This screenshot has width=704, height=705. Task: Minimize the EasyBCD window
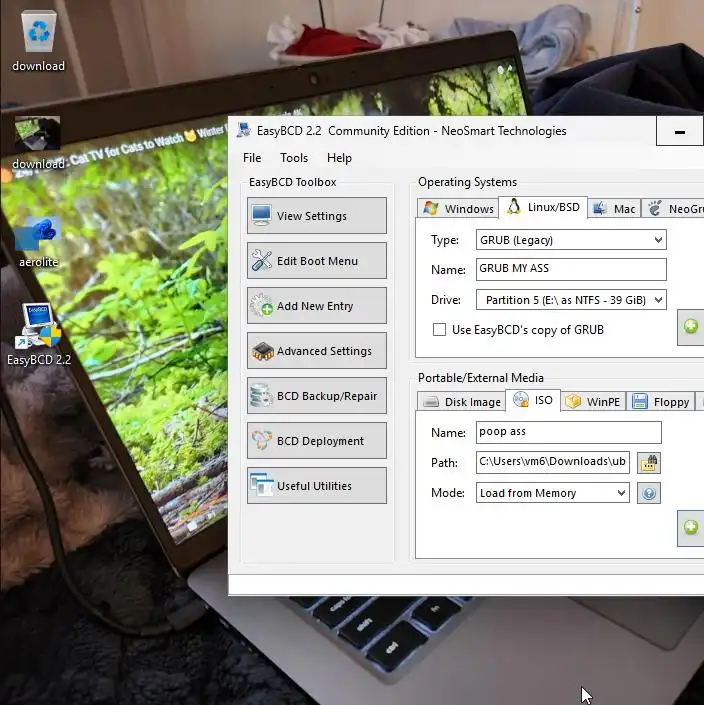click(x=680, y=131)
